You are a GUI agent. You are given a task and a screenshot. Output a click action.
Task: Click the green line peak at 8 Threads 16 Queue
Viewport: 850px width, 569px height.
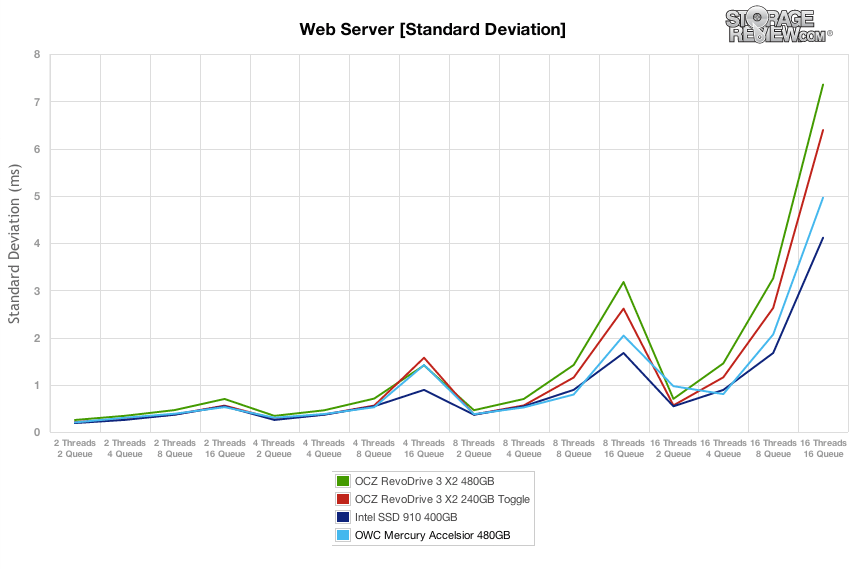click(x=623, y=282)
